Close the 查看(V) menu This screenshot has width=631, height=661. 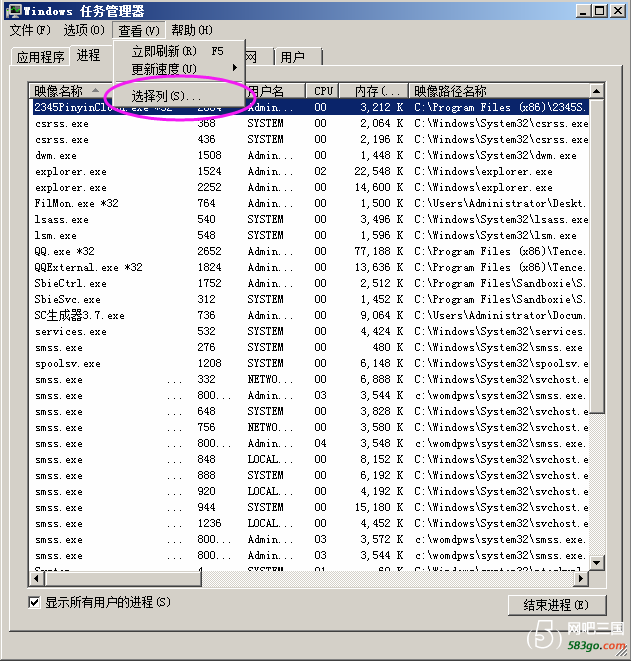tap(139, 30)
